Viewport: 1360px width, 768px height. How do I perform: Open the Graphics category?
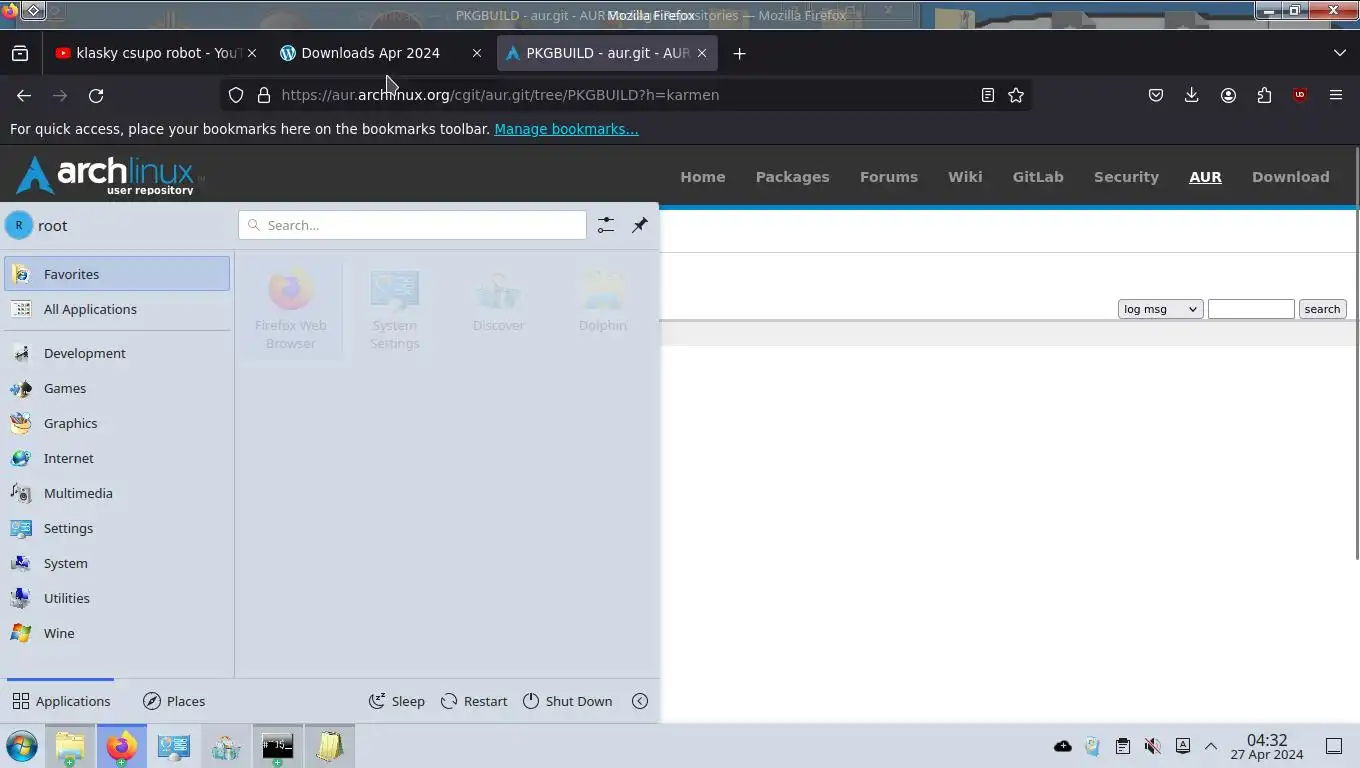(117, 423)
